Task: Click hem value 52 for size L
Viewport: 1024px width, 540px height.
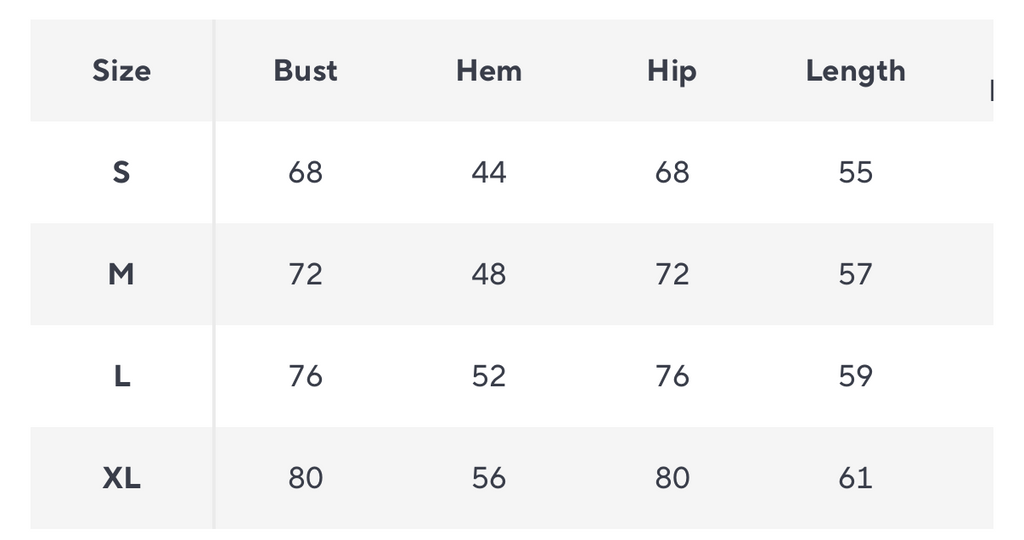Action: click(488, 376)
